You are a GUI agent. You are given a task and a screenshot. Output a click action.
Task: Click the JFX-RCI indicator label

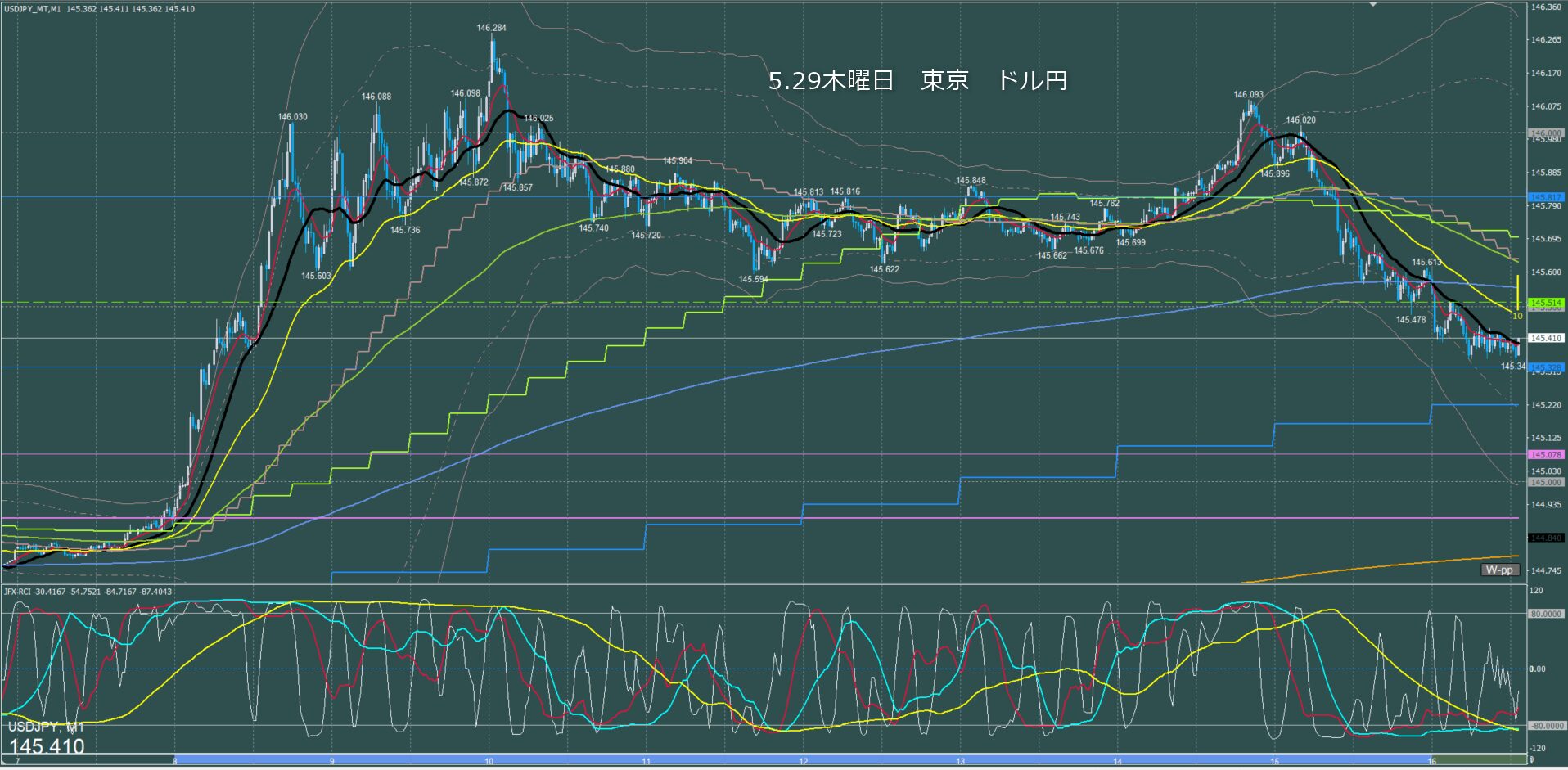20,591
